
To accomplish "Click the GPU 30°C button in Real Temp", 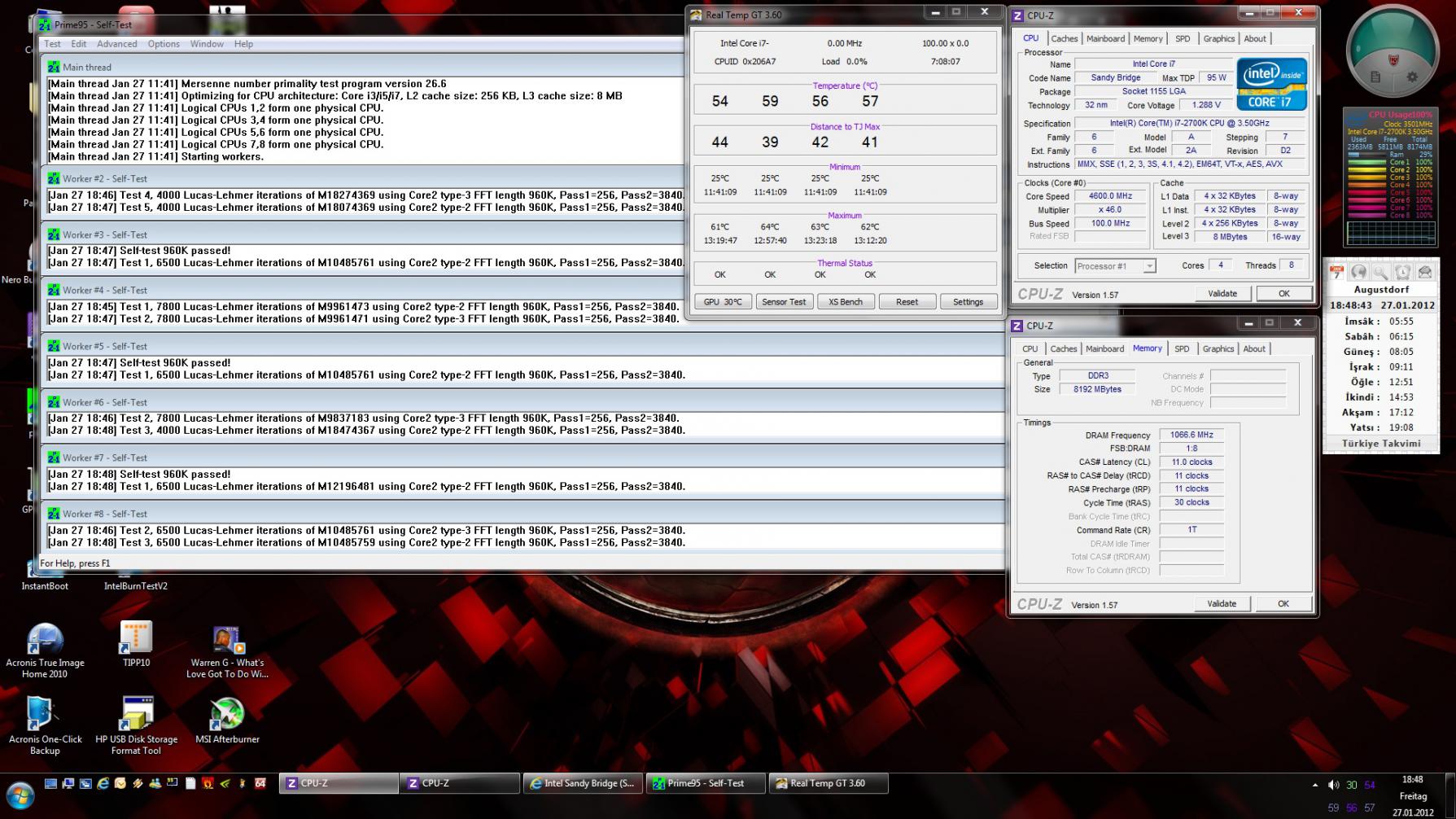I will pos(723,302).
